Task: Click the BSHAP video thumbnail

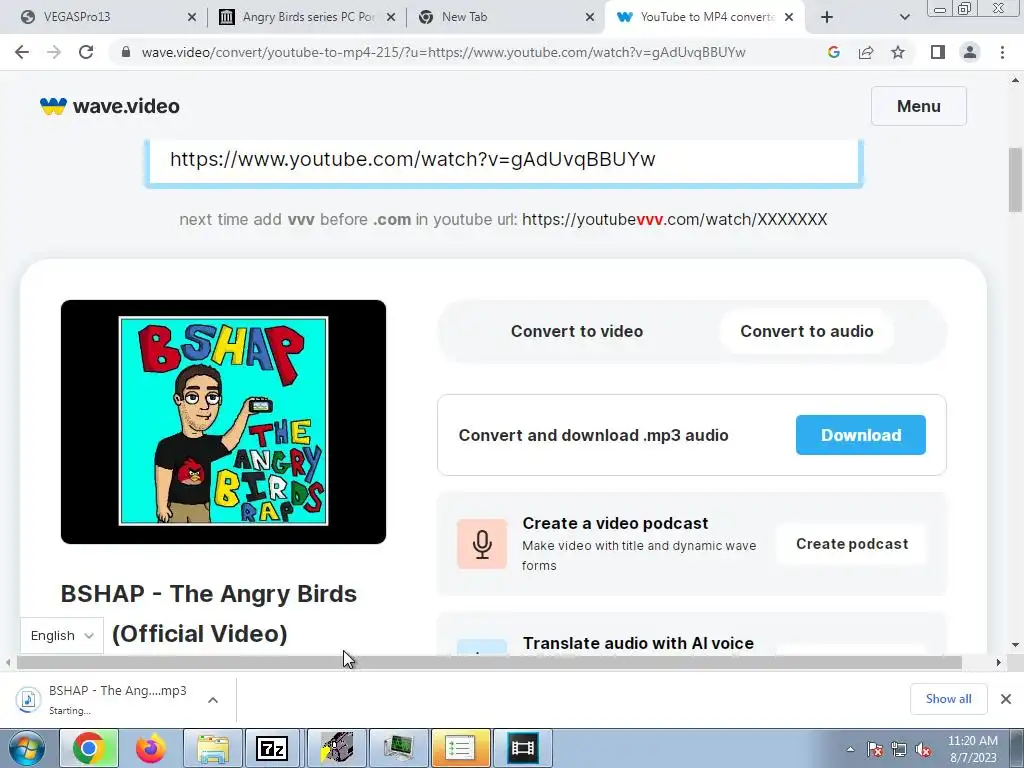Action: [x=223, y=422]
